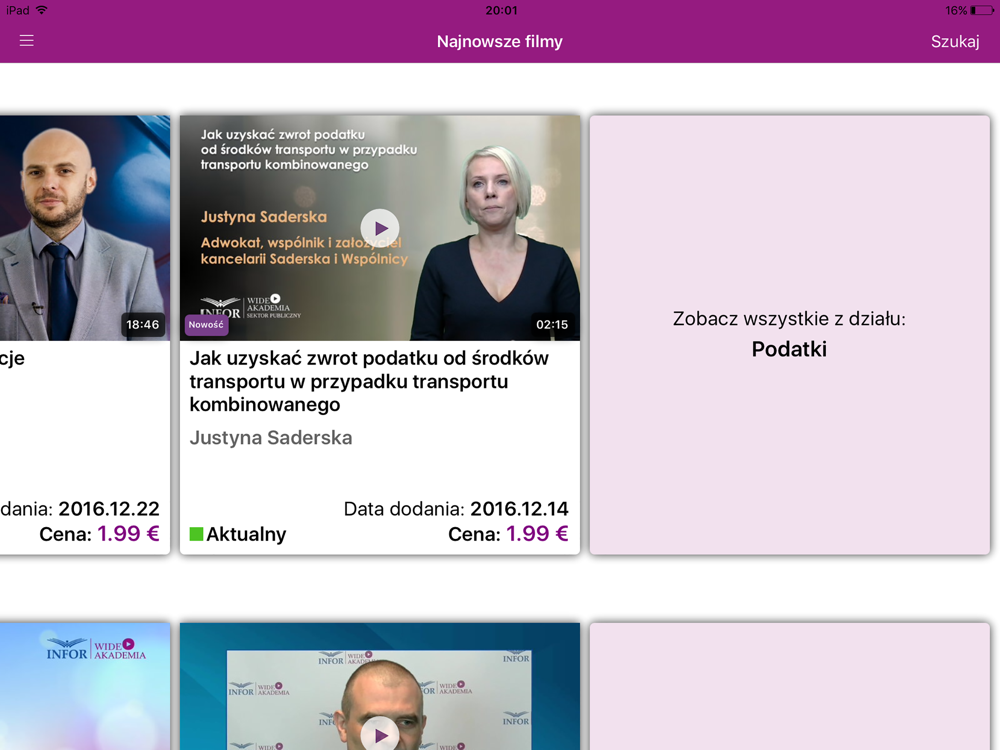The height and width of the screenshot is (750, 1000).
Task: Click the author name Justyna Saderska below the title
Action: (271, 438)
